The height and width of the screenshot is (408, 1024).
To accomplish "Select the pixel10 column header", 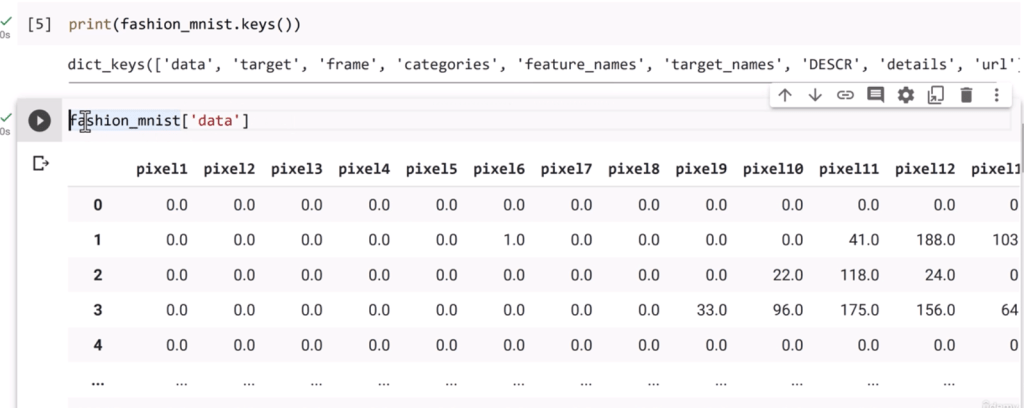I will (773, 169).
